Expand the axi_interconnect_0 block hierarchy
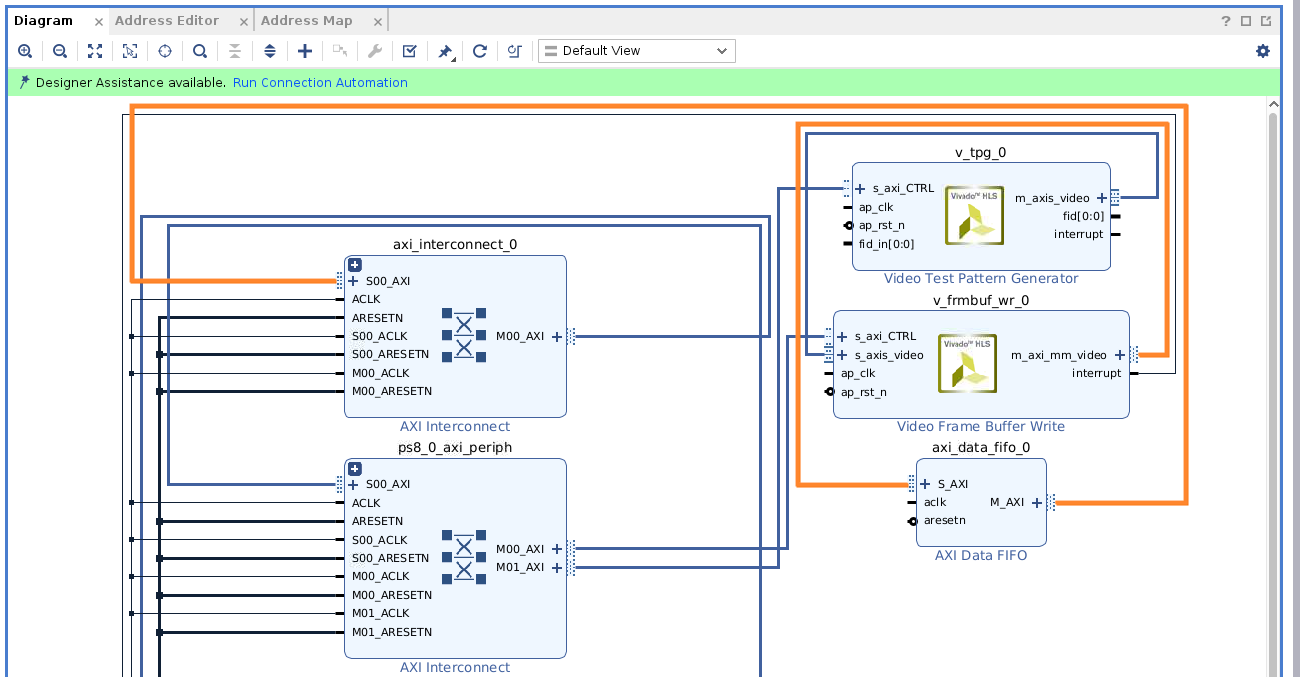1300x677 pixels. click(x=355, y=265)
